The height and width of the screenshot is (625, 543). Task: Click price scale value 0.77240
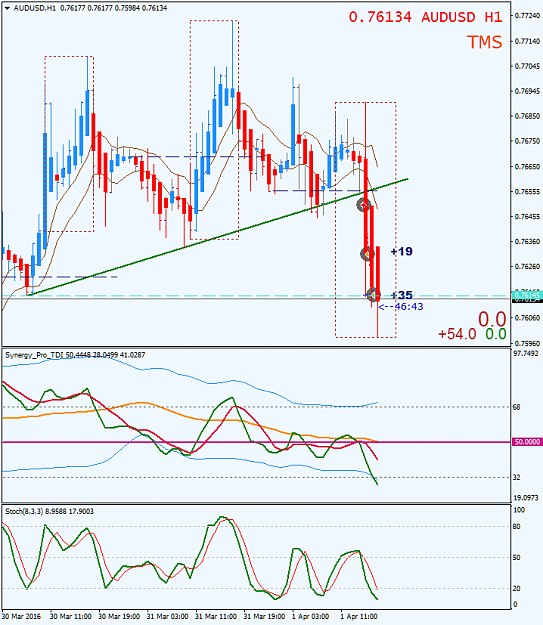527,16
